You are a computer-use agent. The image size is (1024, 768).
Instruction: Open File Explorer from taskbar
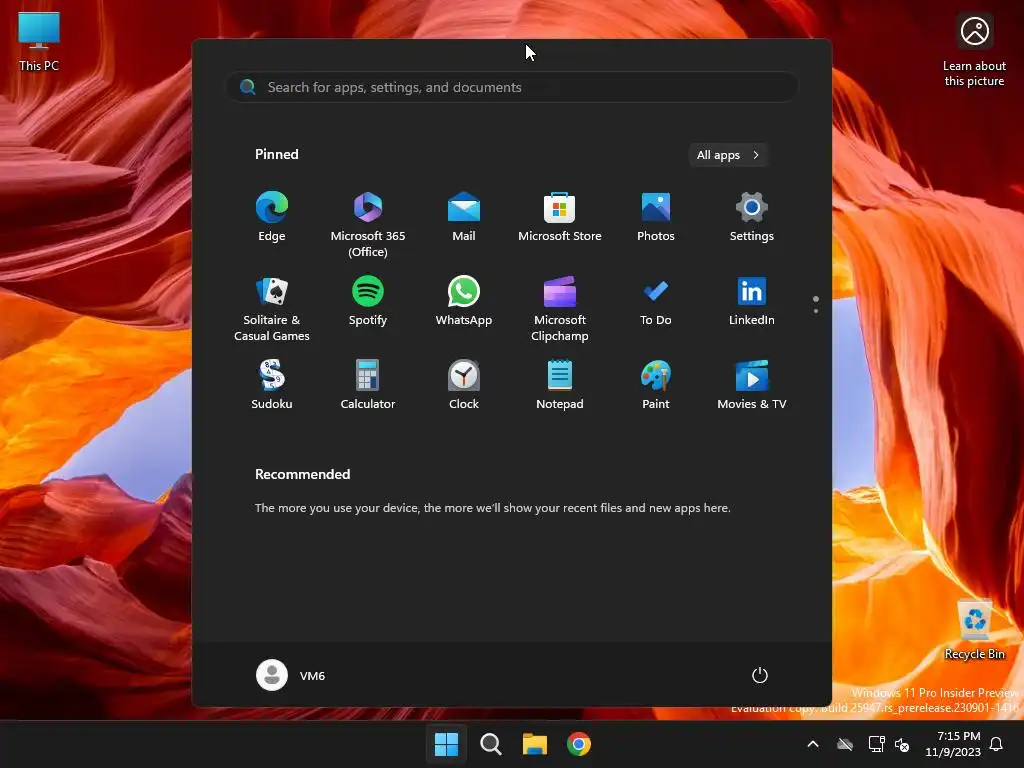point(535,744)
